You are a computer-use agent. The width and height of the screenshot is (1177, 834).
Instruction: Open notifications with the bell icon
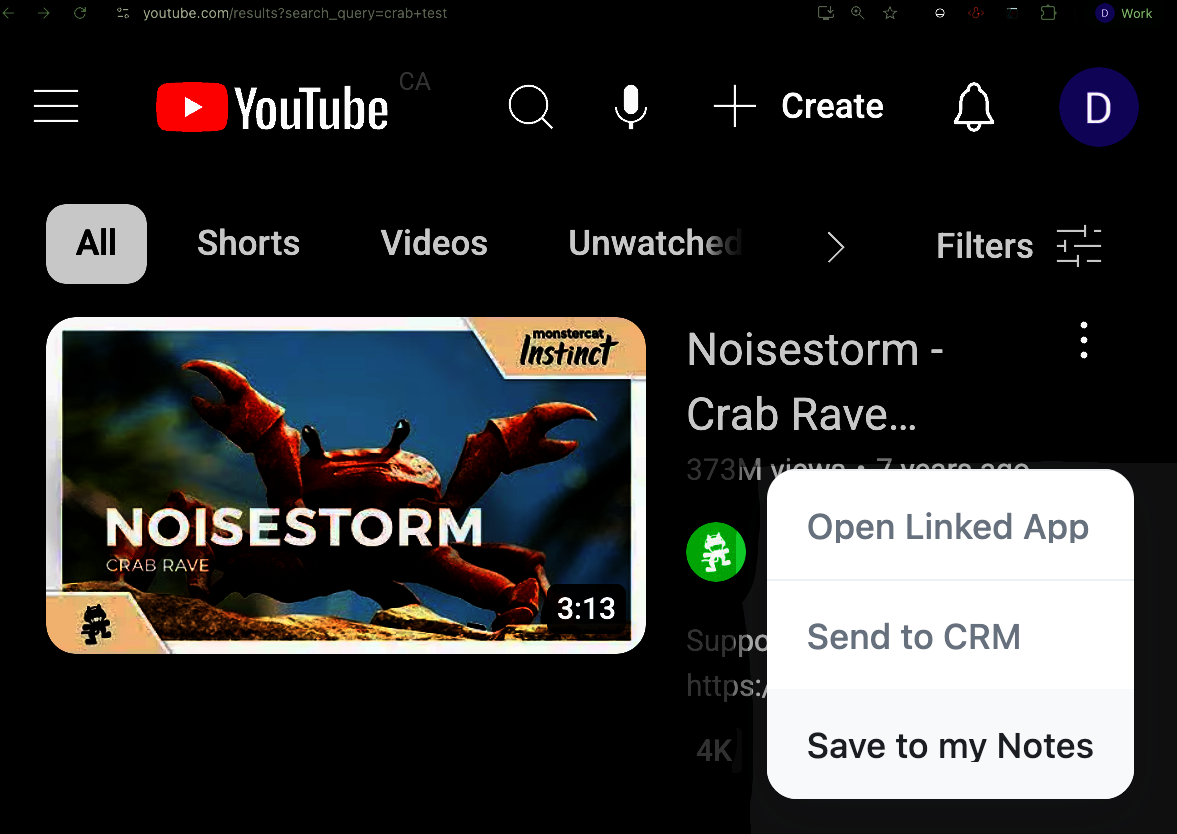pos(974,107)
